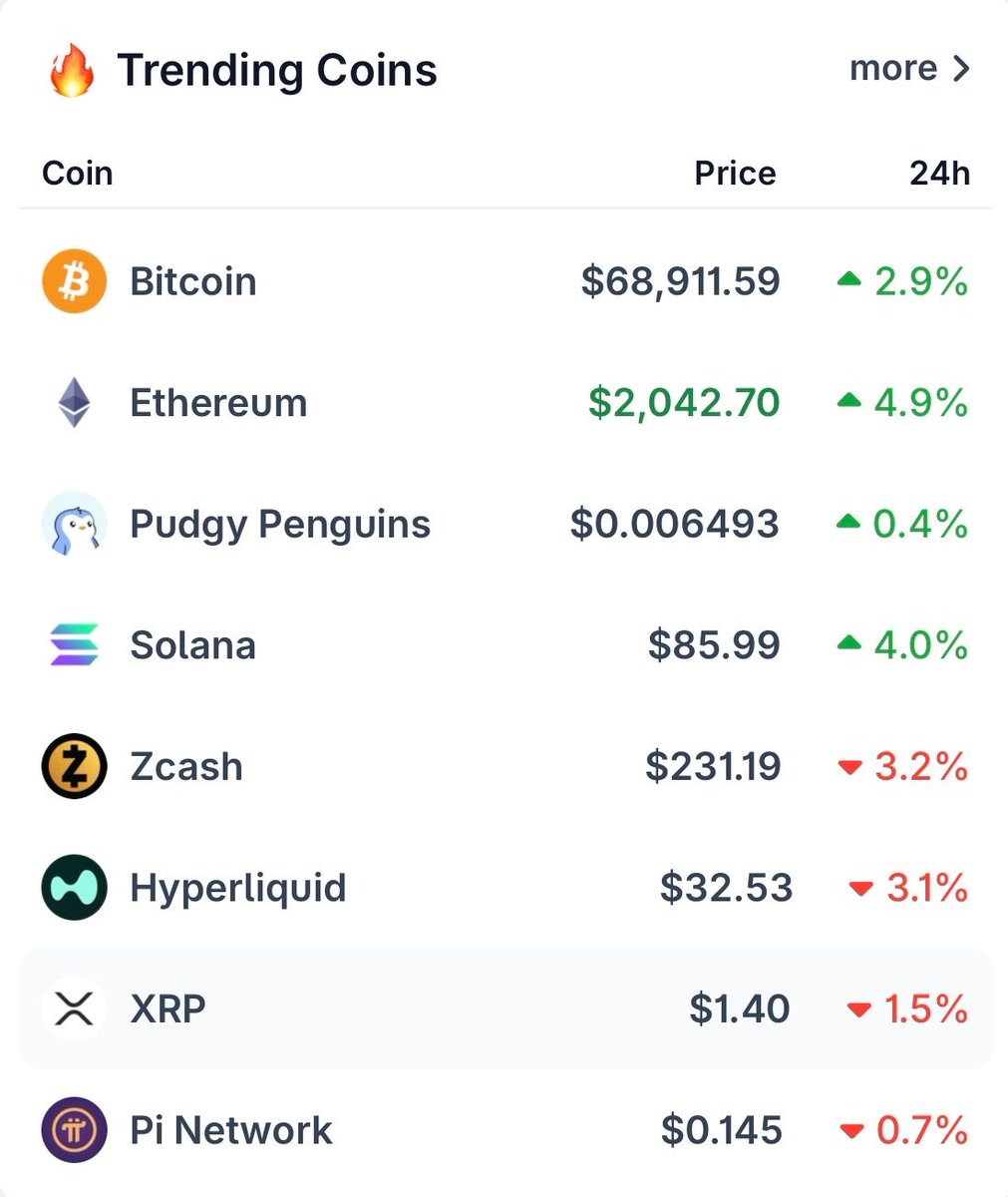Screen dimensions: 1008x1197
Task: Sort by the 24h column header
Action: (939, 174)
